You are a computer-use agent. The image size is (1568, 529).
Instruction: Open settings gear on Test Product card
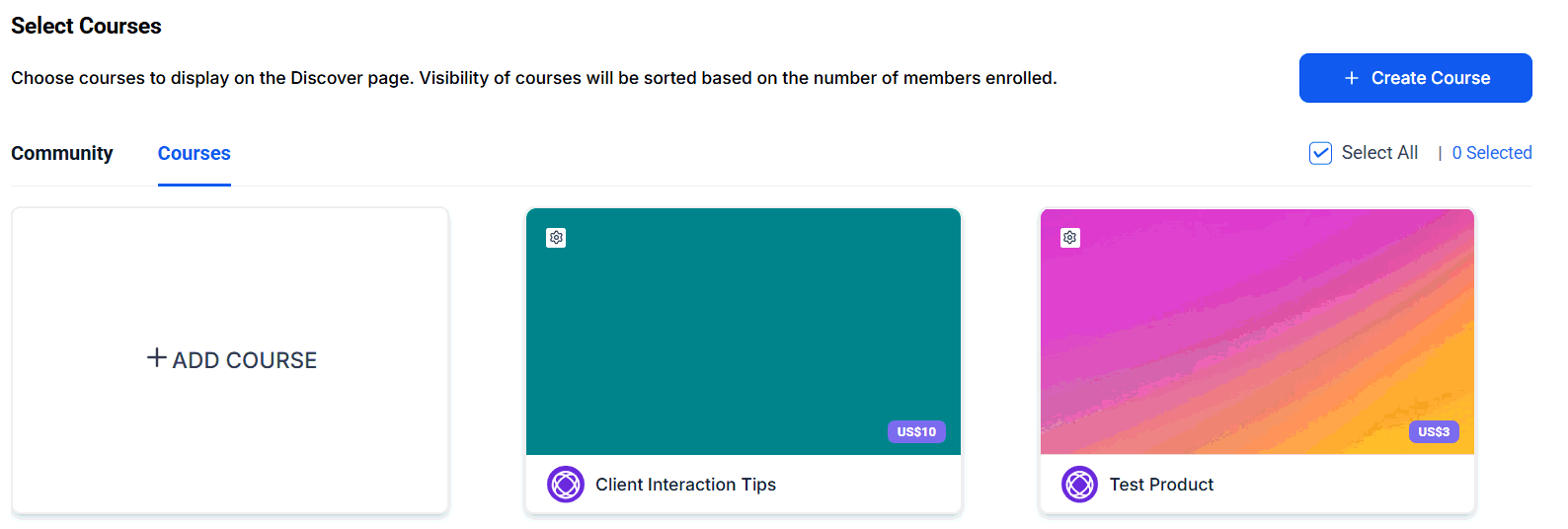1070,238
